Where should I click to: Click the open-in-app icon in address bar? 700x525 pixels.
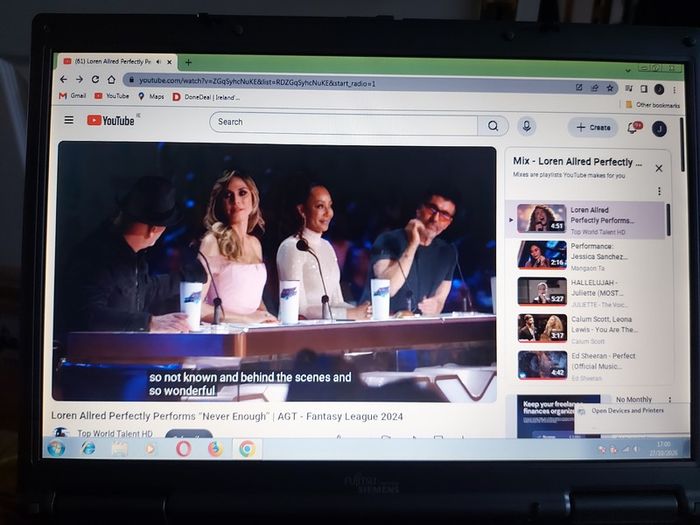point(579,88)
